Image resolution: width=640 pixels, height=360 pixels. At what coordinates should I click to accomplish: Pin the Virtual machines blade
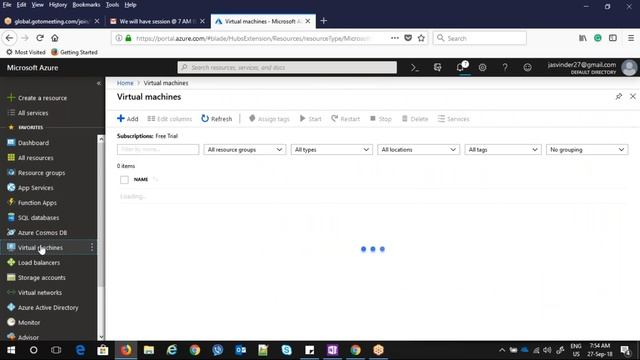click(x=619, y=97)
